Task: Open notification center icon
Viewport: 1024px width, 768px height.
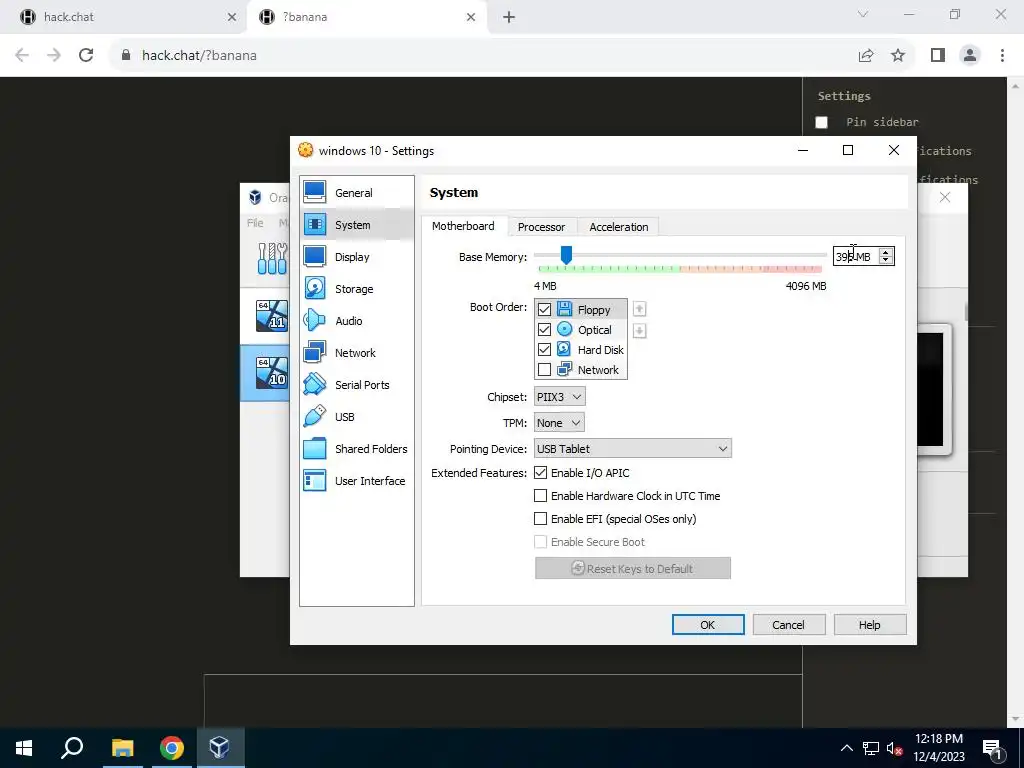Action: click(992, 748)
